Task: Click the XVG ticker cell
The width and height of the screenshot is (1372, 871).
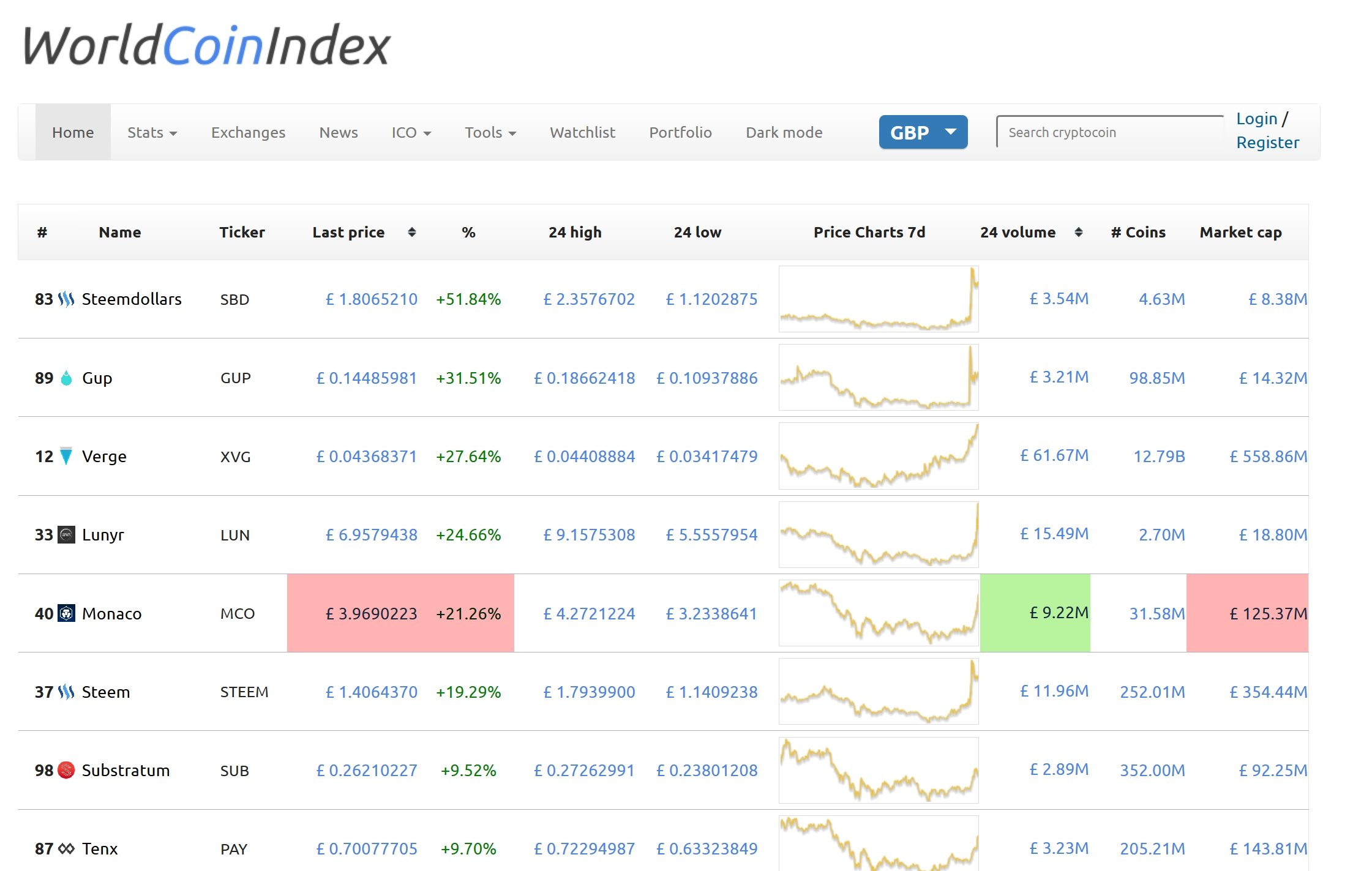Action: pos(236,457)
